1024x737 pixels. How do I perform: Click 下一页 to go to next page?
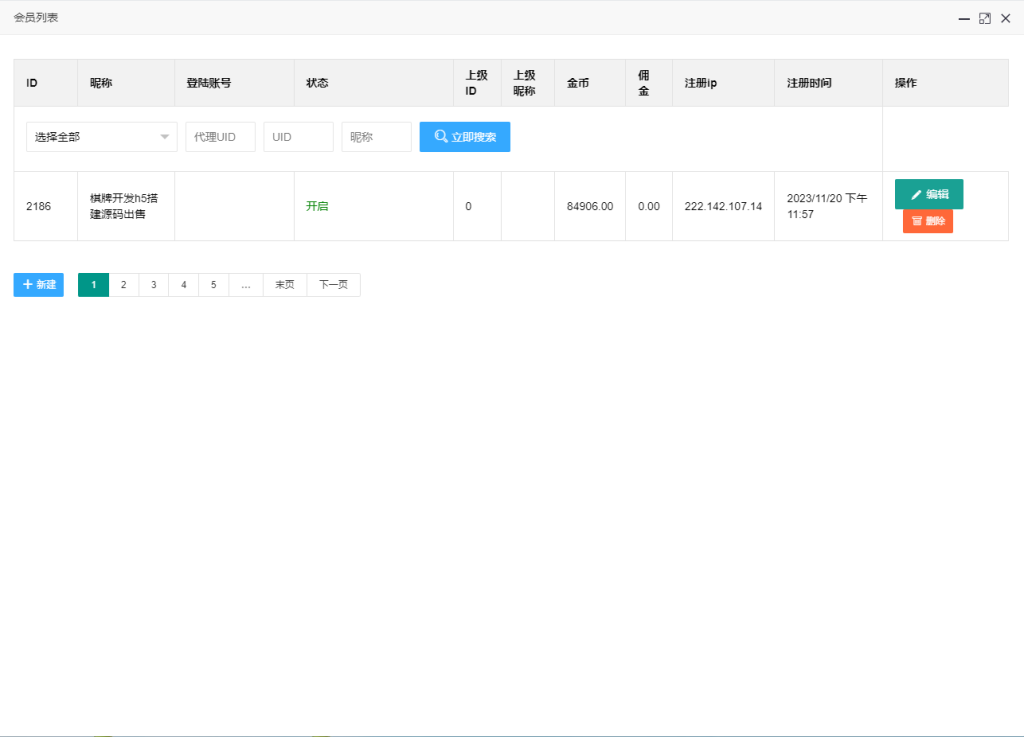pos(333,285)
